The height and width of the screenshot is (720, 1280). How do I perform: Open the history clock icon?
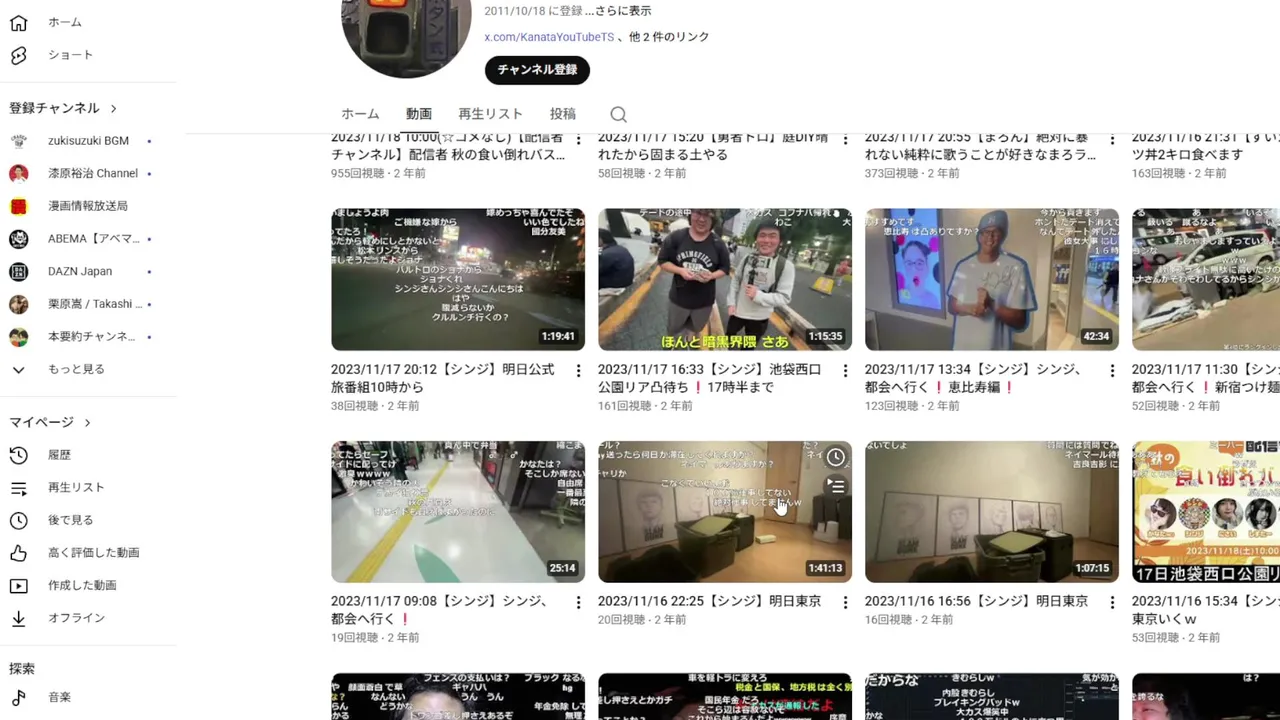coord(18,455)
